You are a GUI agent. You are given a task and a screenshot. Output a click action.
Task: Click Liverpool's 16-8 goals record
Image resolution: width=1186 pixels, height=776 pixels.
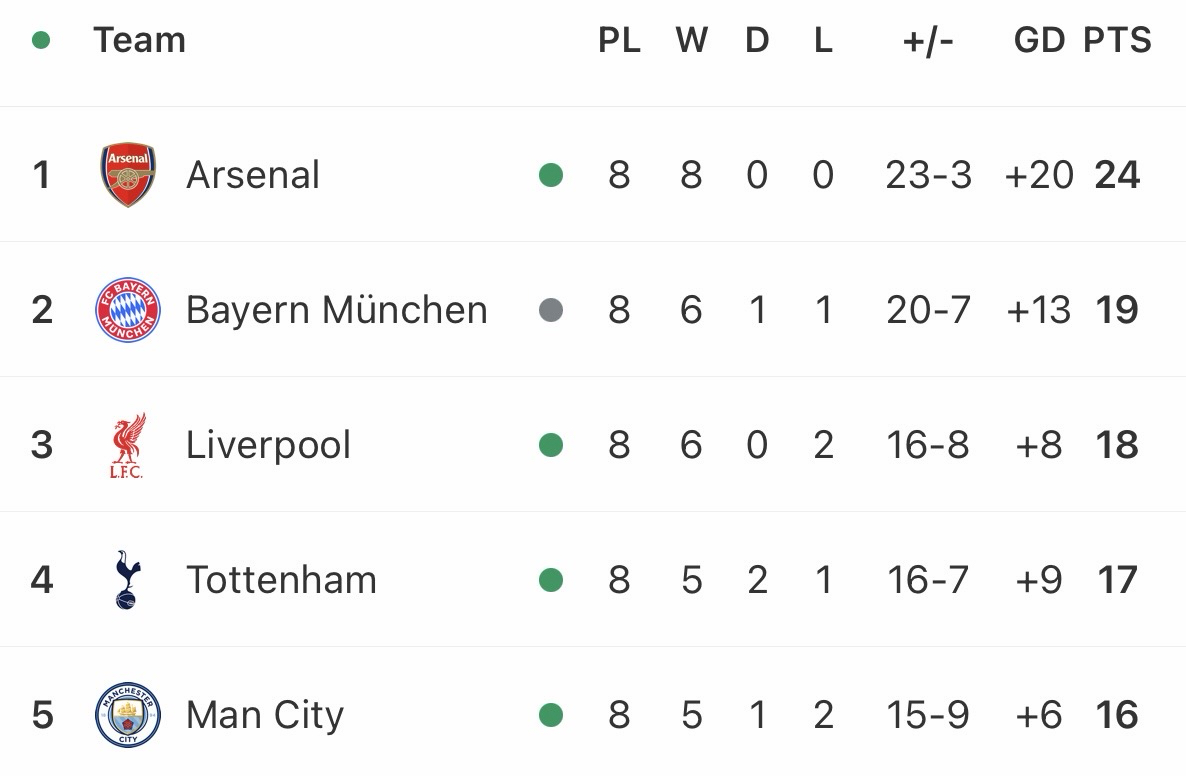pyautogui.click(x=928, y=445)
